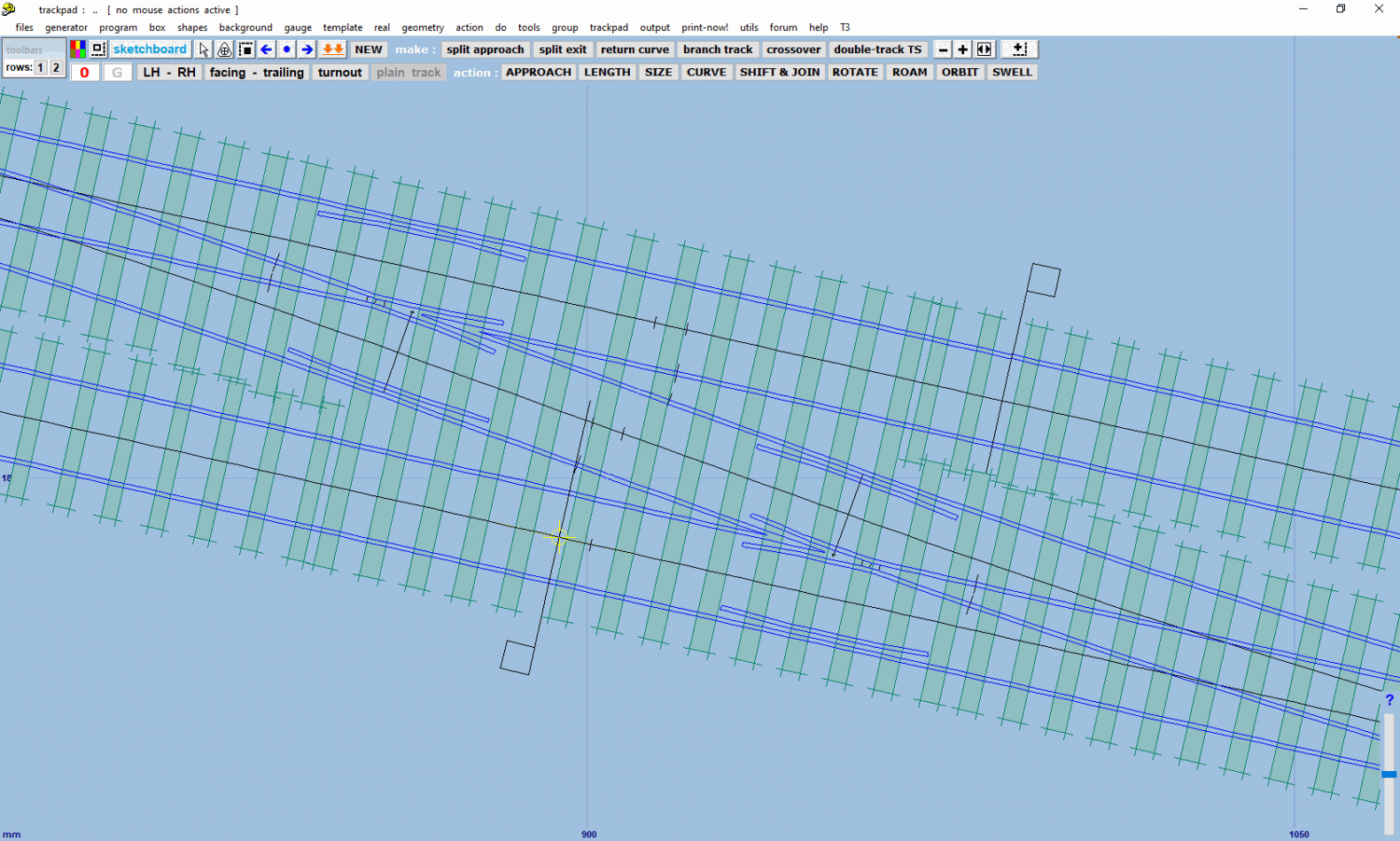
Task: Toggle facing - trailing direction
Action: (x=256, y=73)
